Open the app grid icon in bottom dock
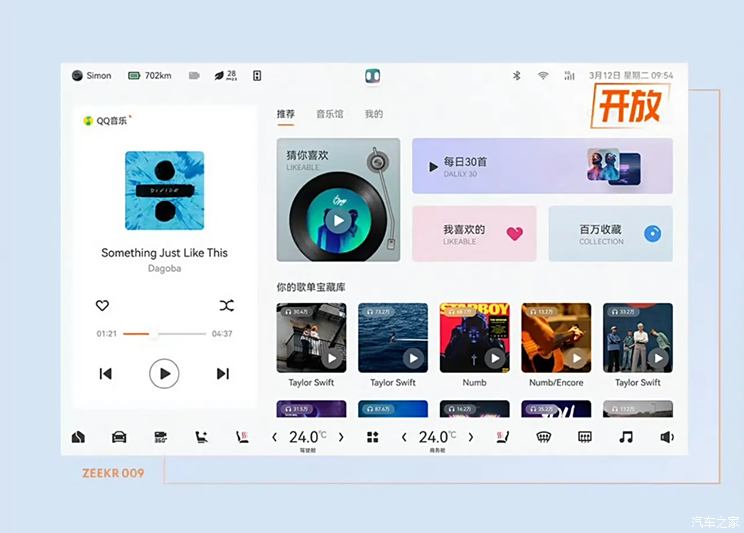The image size is (744, 533). (x=373, y=437)
